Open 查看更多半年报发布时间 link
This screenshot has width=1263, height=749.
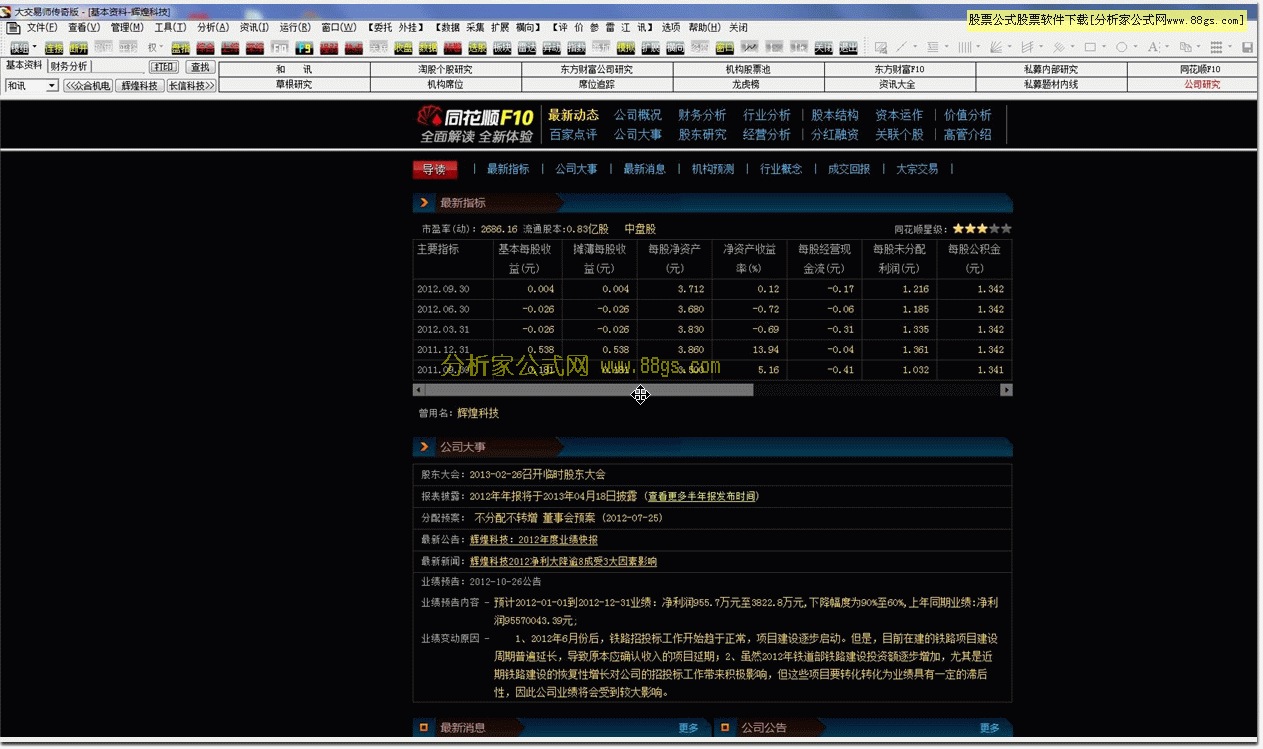click(x=702, y=496)
